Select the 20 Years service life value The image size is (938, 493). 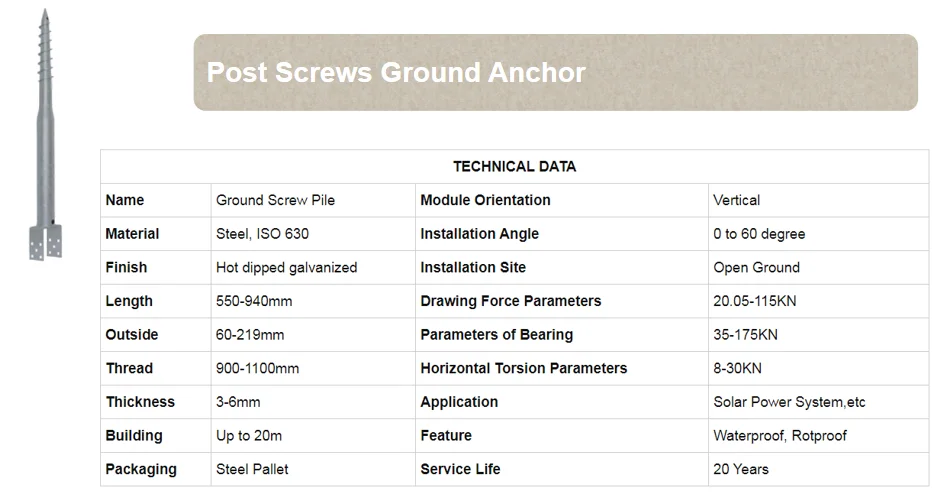coord(741,469)
